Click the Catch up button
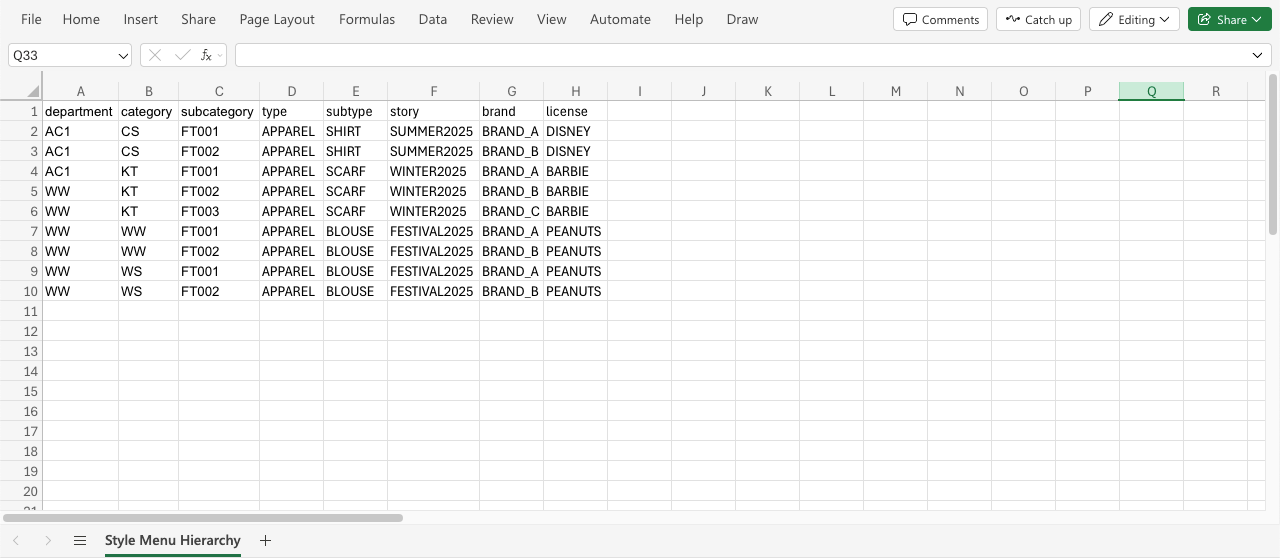The image size is (1280, 559). 1038,19
